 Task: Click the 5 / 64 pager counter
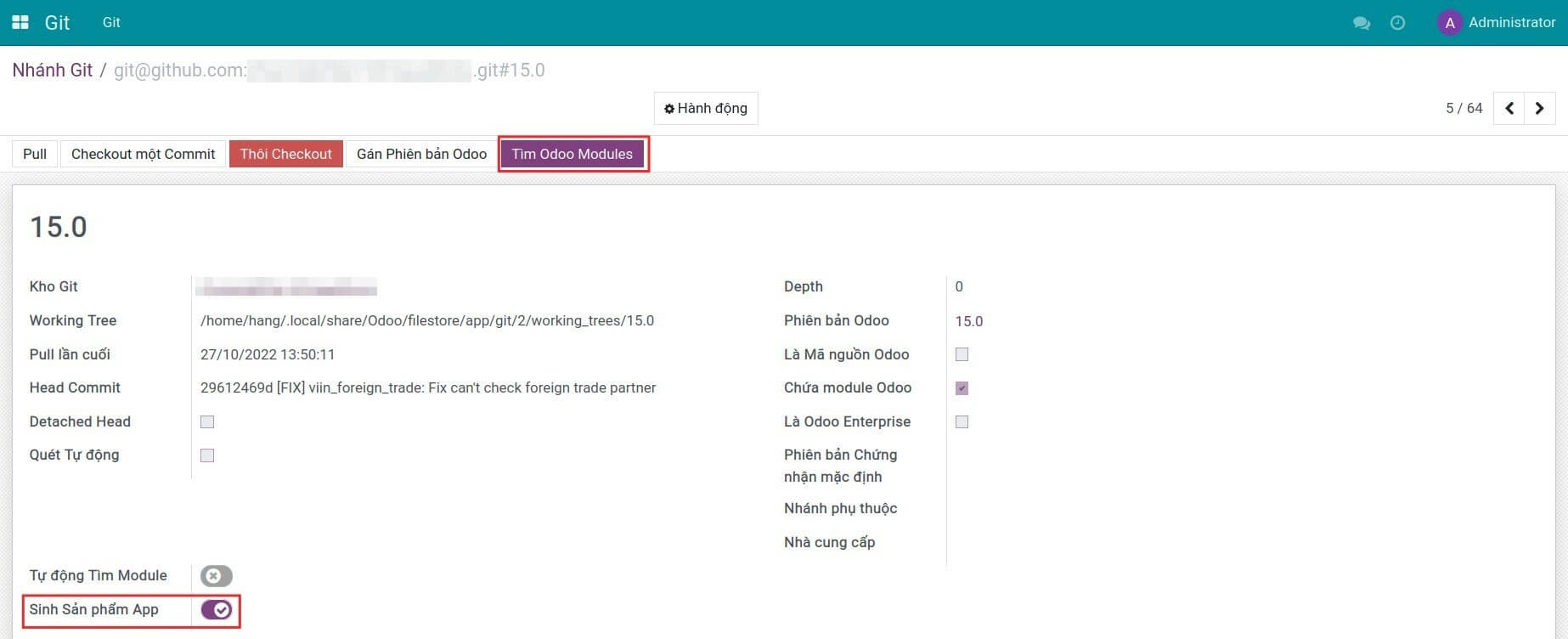point(1464,108)
